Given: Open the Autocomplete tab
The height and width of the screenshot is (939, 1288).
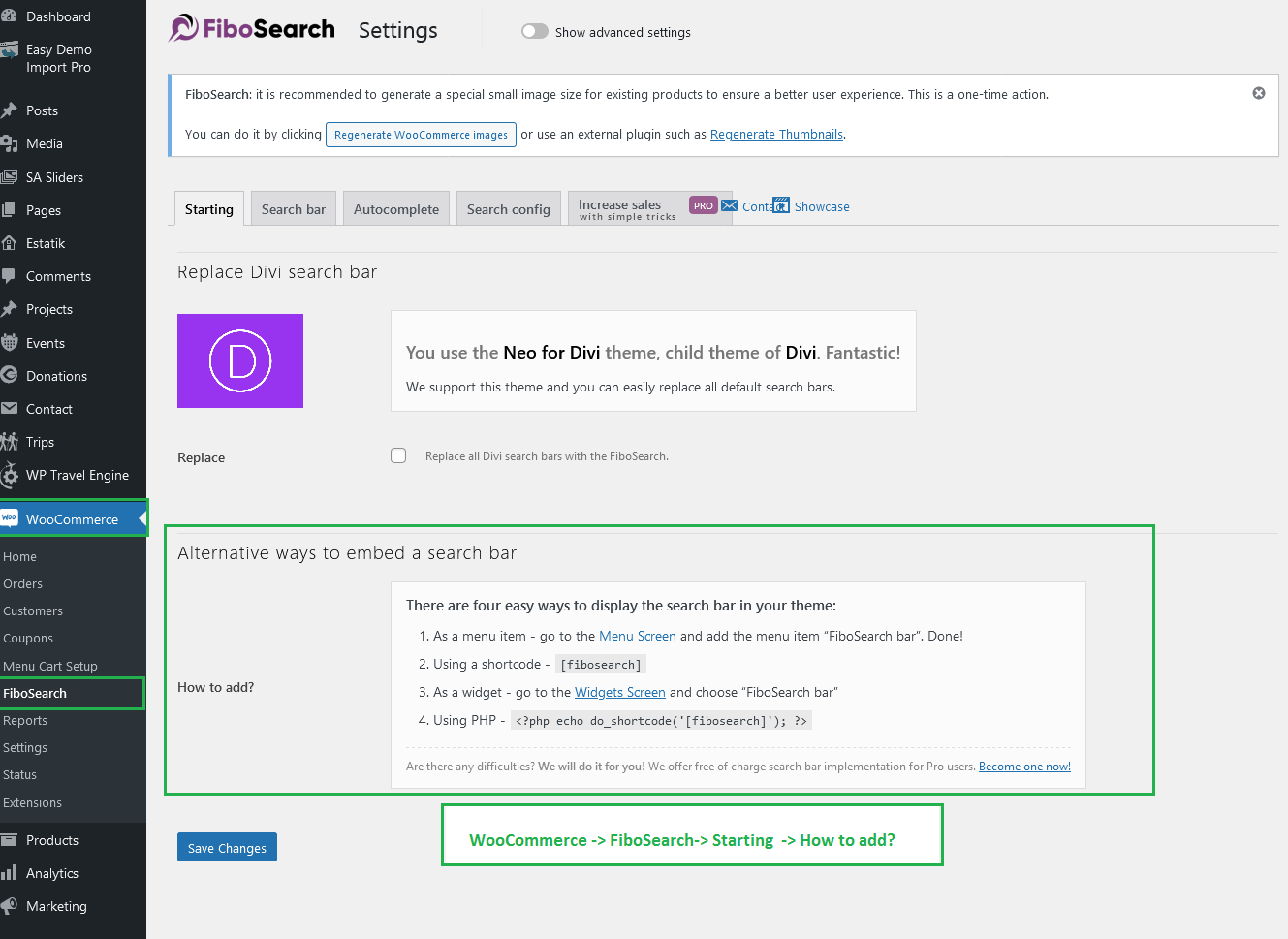Looking at the screenshot, I should point(396,209).
